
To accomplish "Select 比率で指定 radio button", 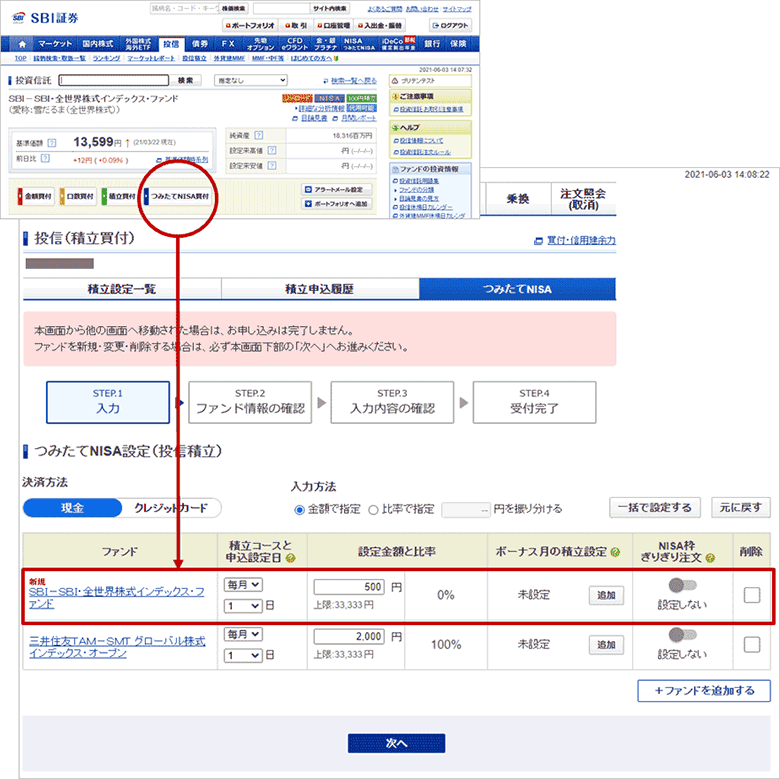I will [373, 510].
